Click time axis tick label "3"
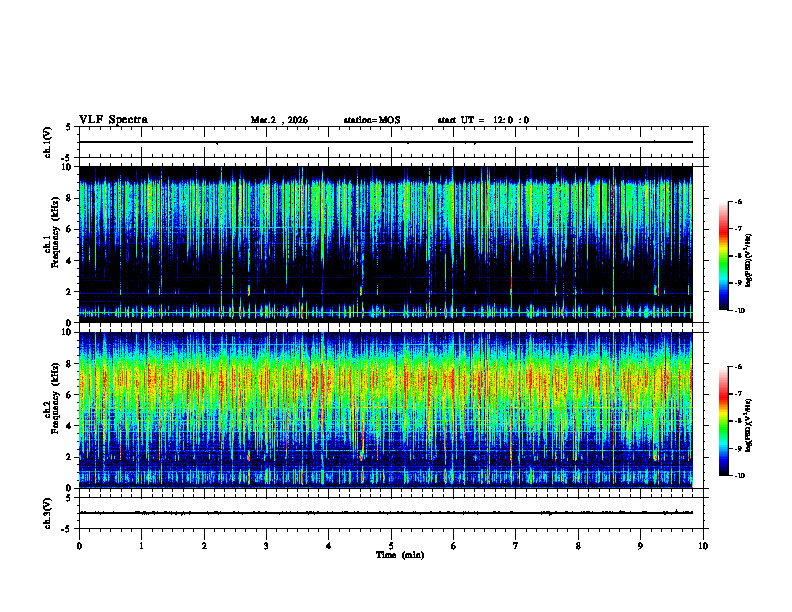Viewport: 792px width, 612px height. 266,546
